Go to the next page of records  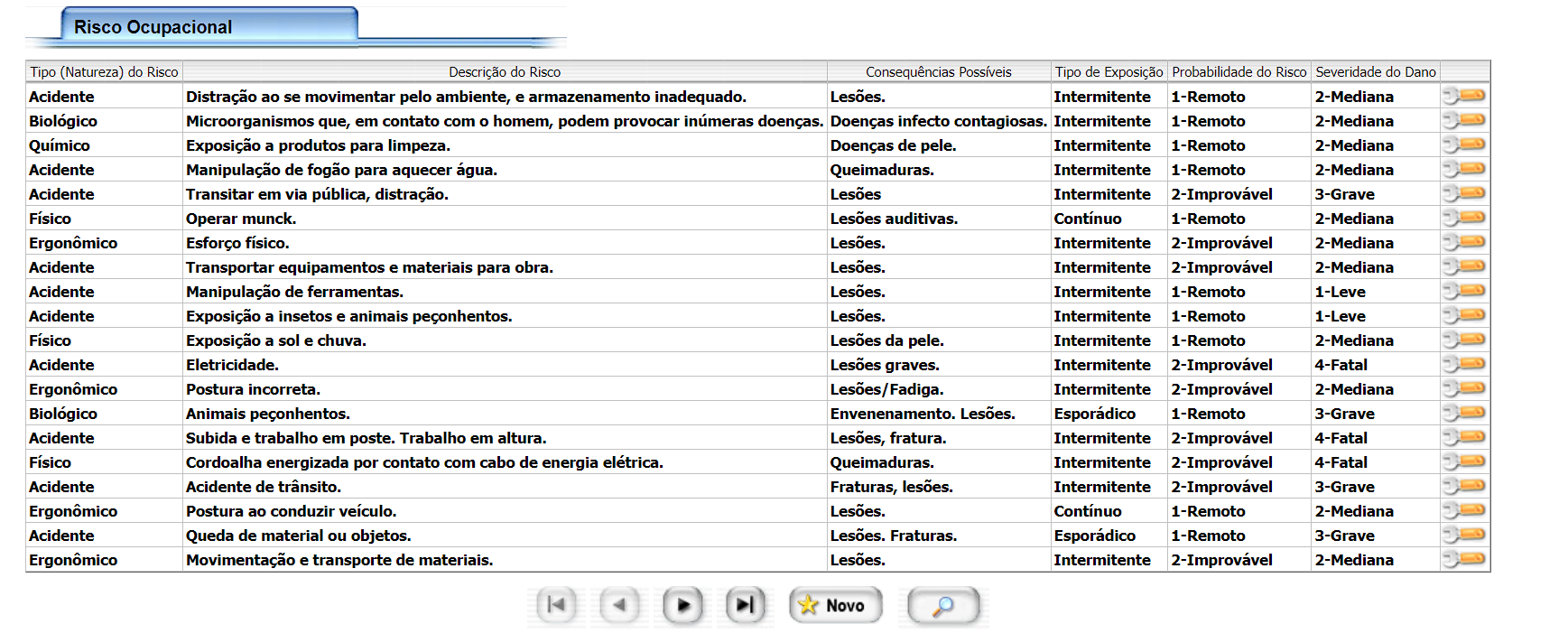coord(683,605)
